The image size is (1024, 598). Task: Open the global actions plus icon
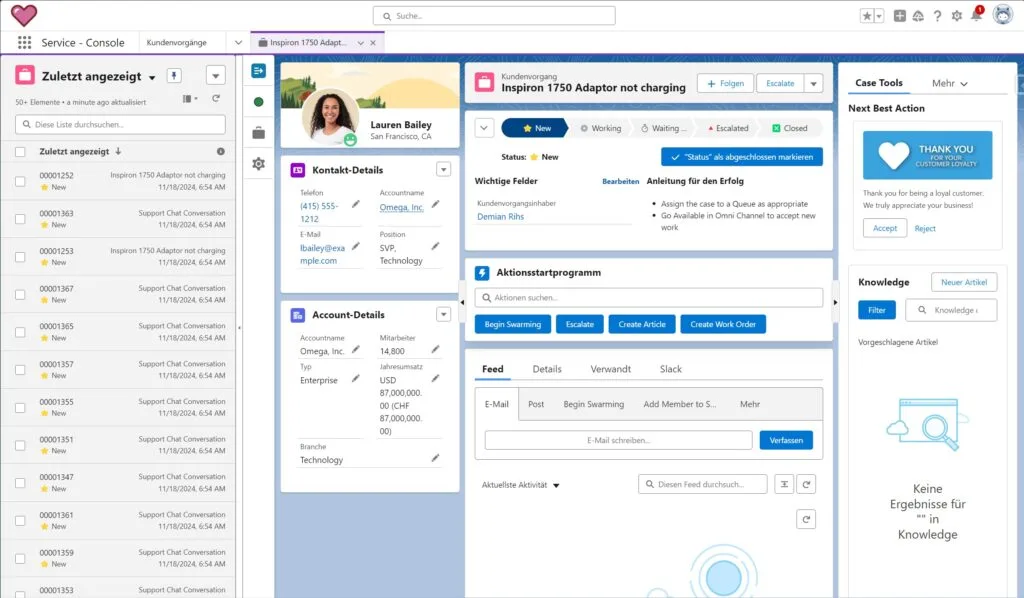[899, 16]
